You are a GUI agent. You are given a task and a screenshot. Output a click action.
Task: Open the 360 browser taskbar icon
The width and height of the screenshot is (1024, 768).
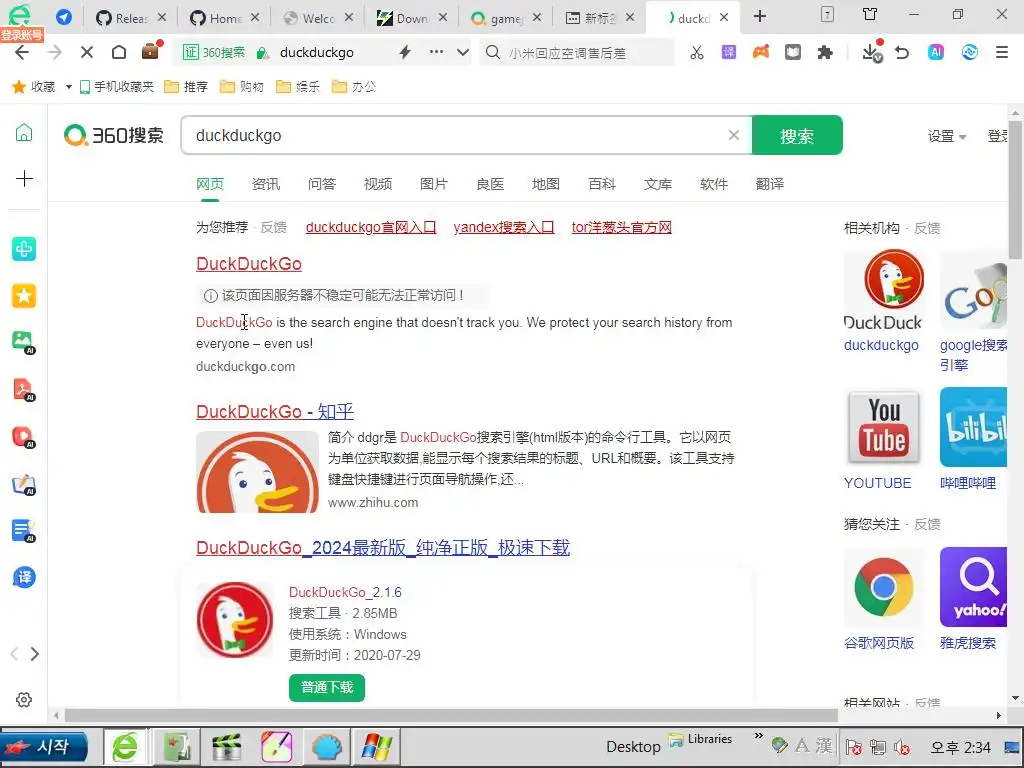coord(125,746)
